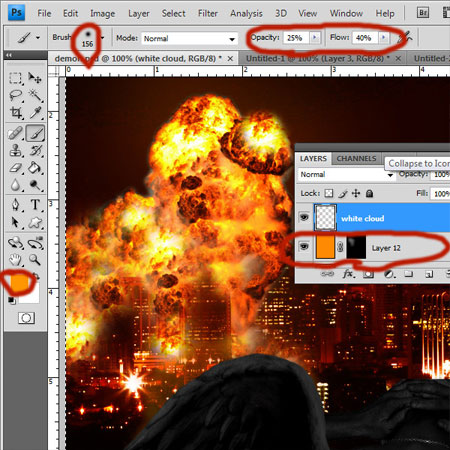Select the Horizontal Type tool
Viewport: 450px width, 450px height.
click(x=35, y=205)
